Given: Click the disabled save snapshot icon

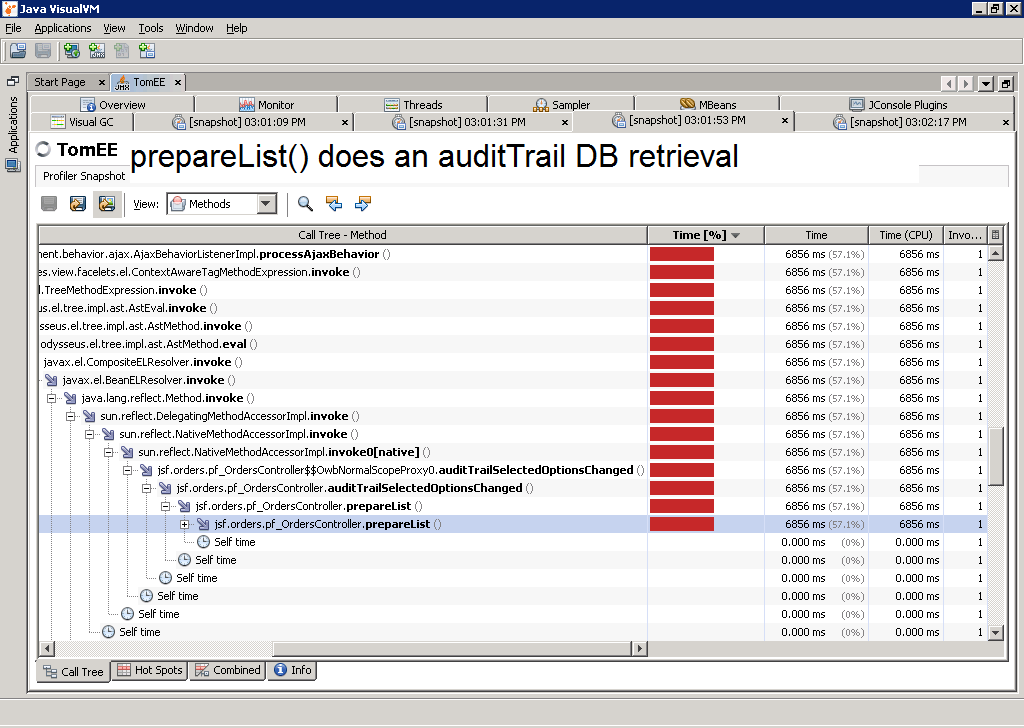Looking at the screenshot, I should point(49,204).
